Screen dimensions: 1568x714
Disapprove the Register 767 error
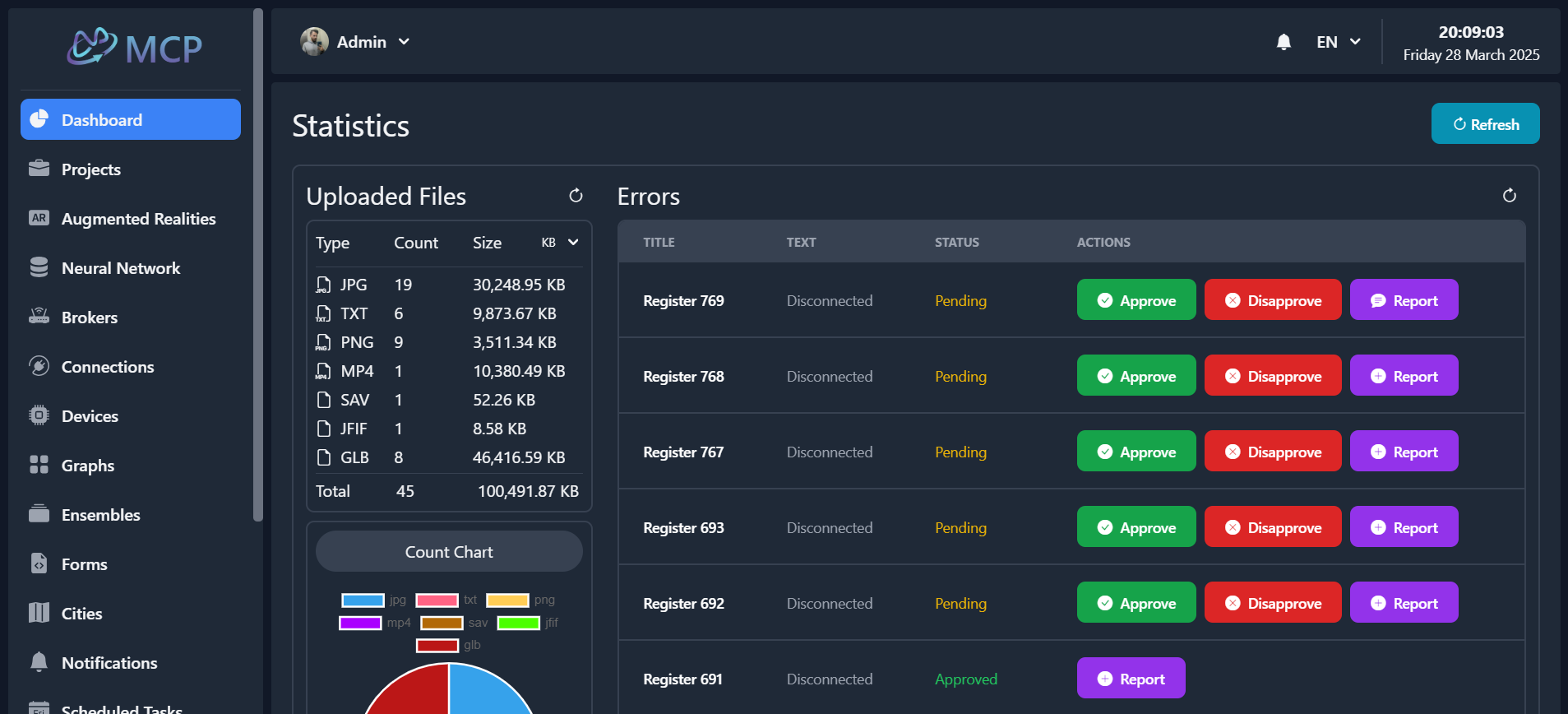pyautogui.click(x=1272, y=452)
